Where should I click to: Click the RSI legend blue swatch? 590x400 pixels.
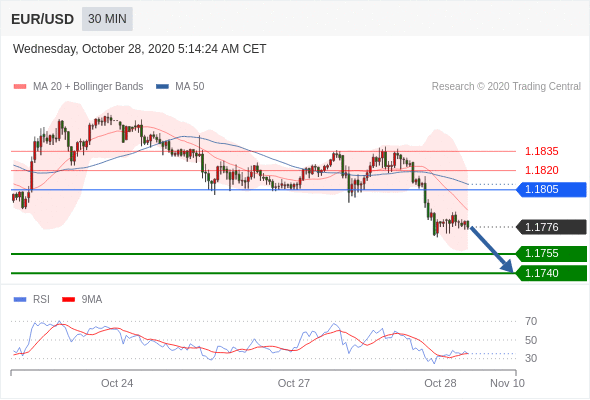click(x=20, y=300)
